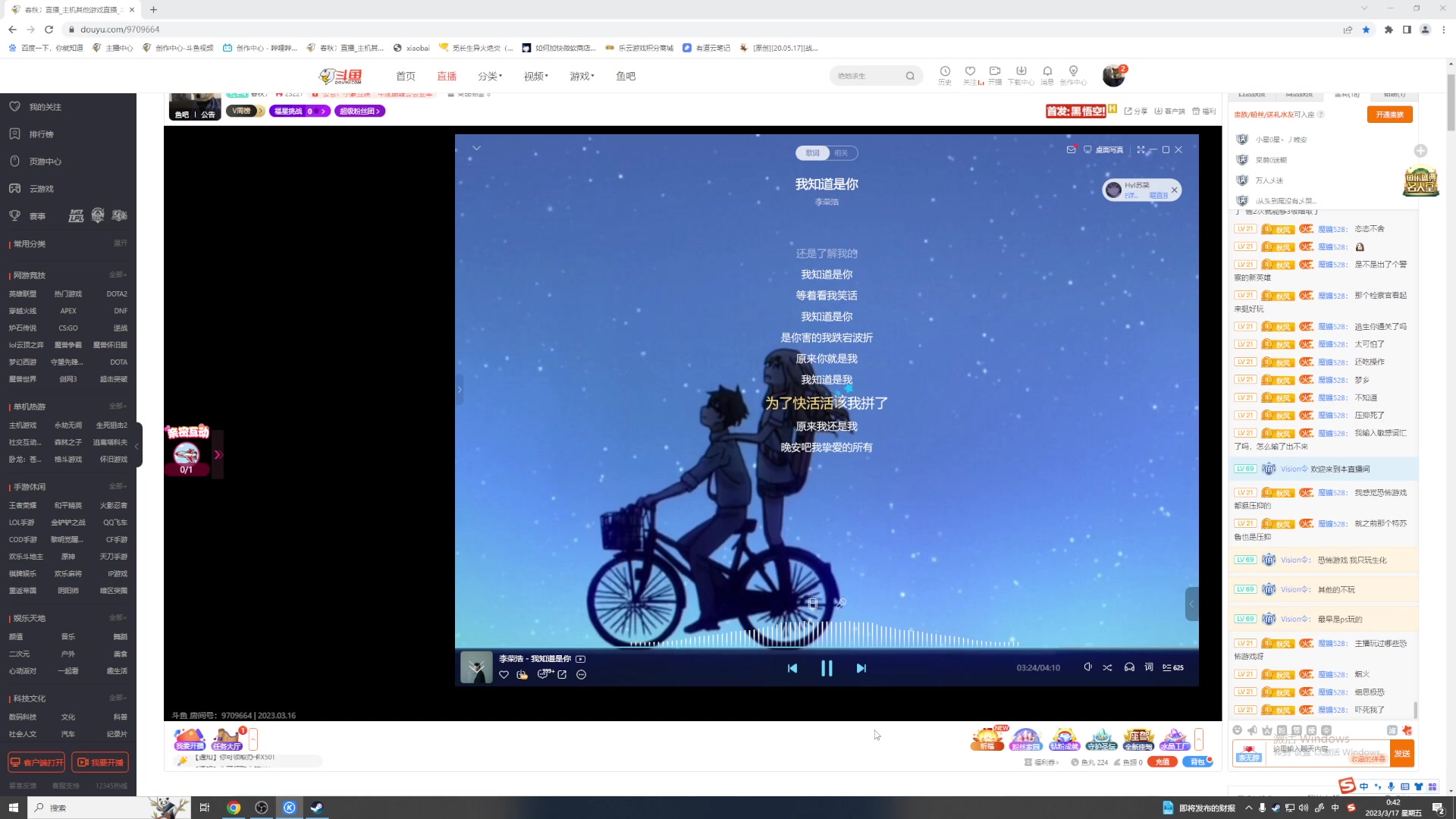
Task: Click the 鱼吧 nav menu item
Action: coord(626,76)
